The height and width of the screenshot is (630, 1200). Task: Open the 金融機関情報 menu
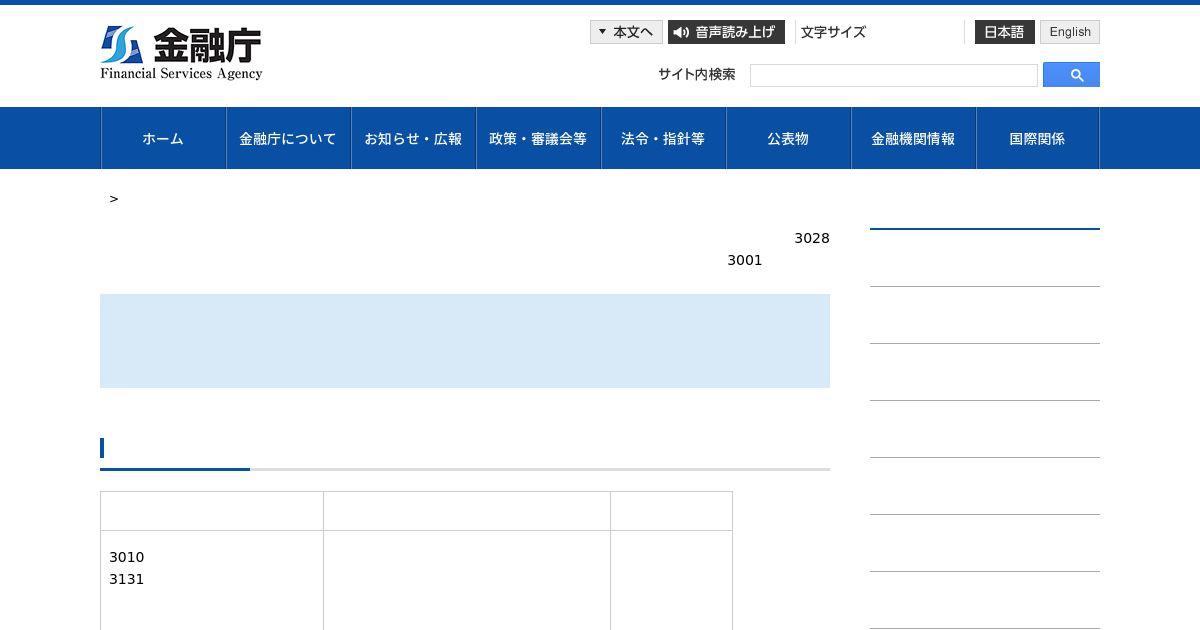pyautogui.click(x=913, y=138)
